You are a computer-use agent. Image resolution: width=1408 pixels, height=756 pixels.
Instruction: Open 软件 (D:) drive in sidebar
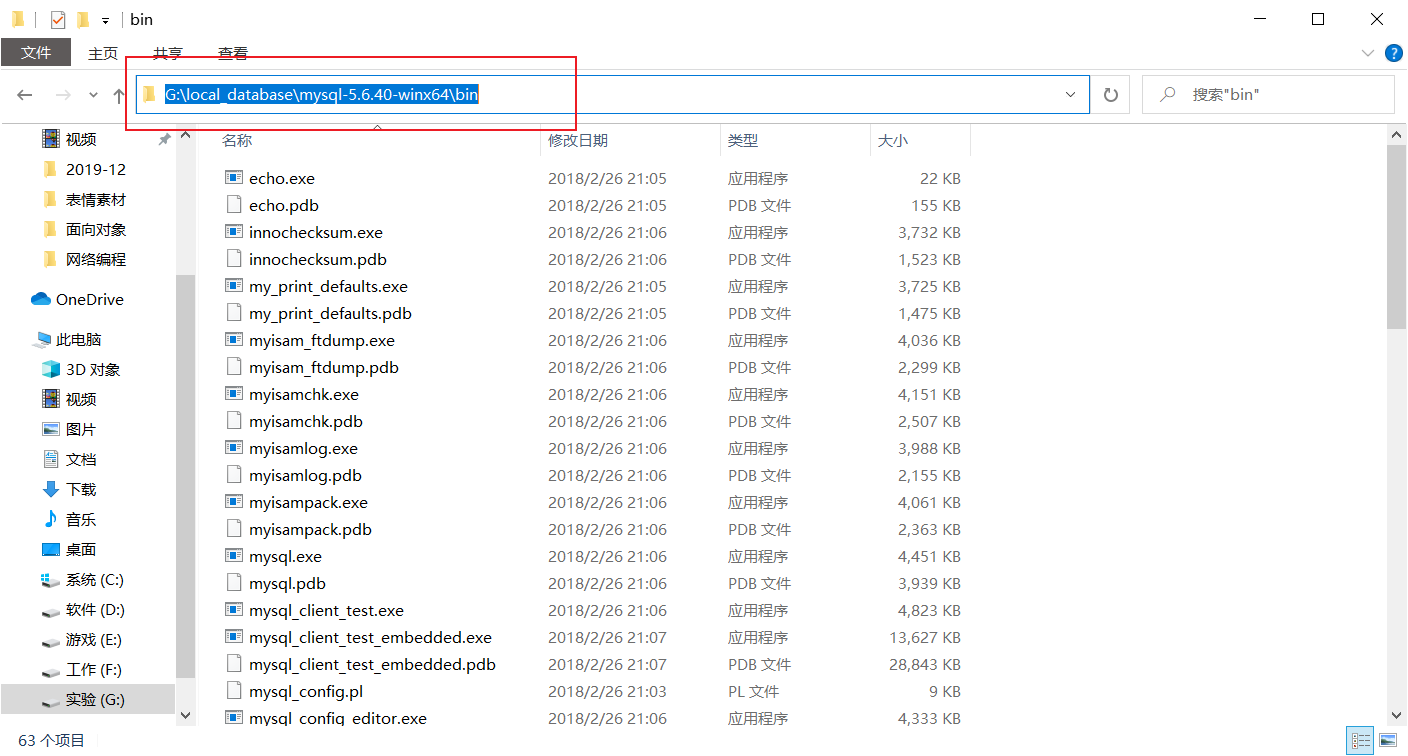95,609
